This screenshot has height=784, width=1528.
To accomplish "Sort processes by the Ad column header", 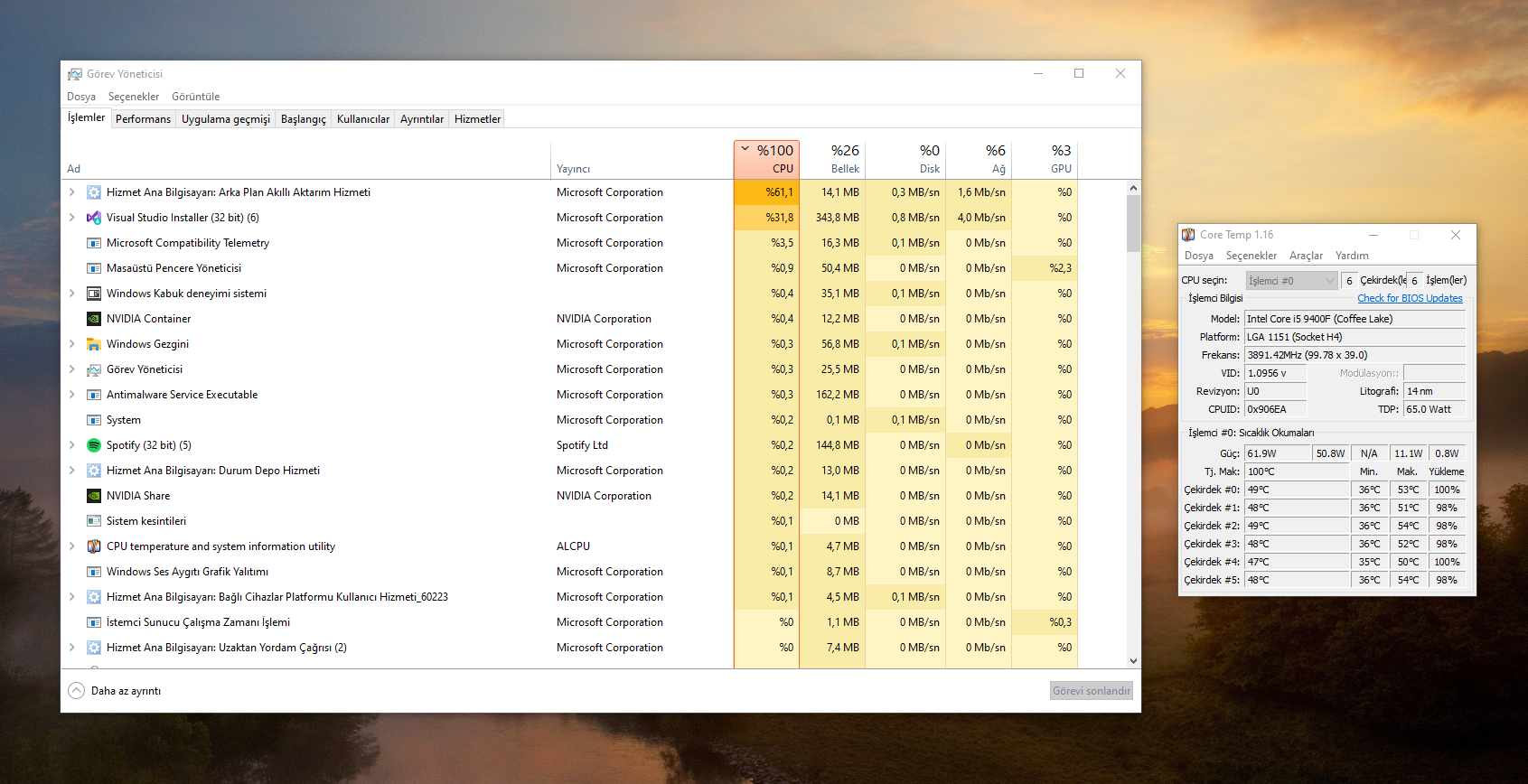I will click(305, 159).
